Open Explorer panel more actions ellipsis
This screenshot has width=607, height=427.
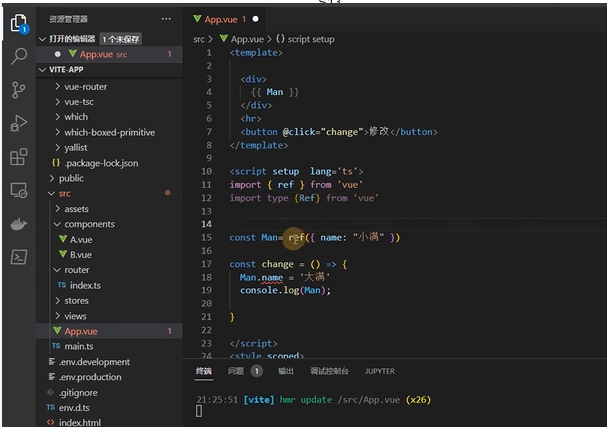click(x=166, y=19)
